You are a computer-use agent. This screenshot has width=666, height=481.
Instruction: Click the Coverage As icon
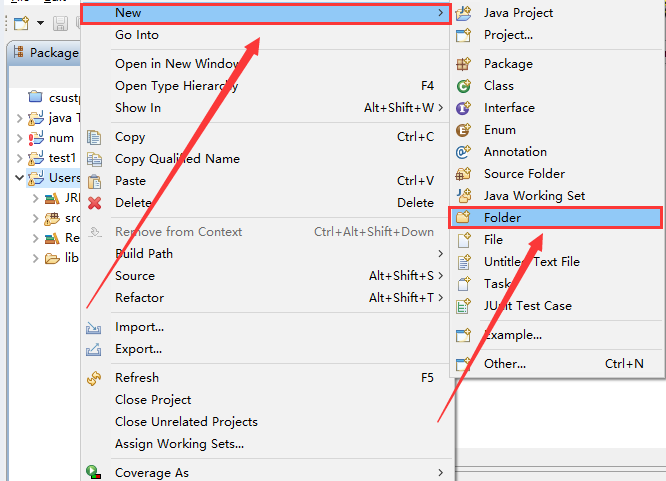click(93, 473)
